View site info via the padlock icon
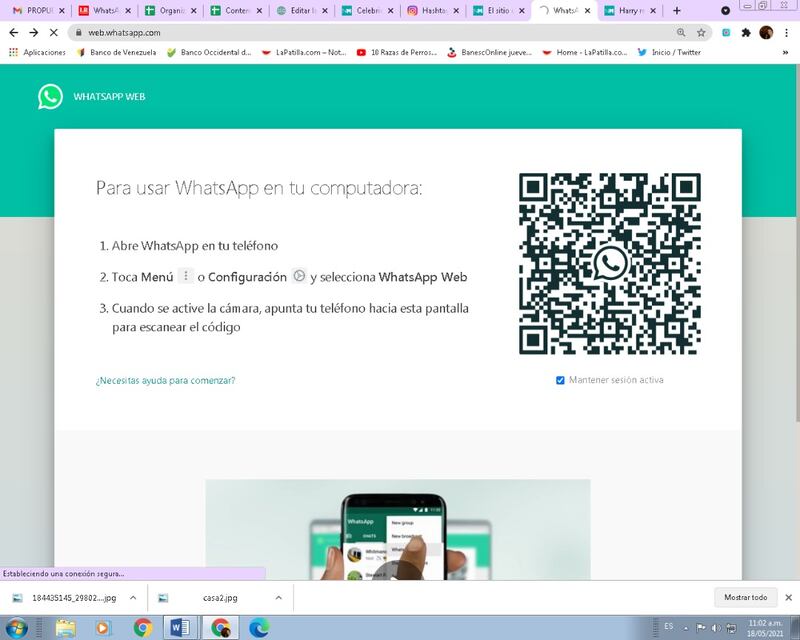 [x=78, y=33]
